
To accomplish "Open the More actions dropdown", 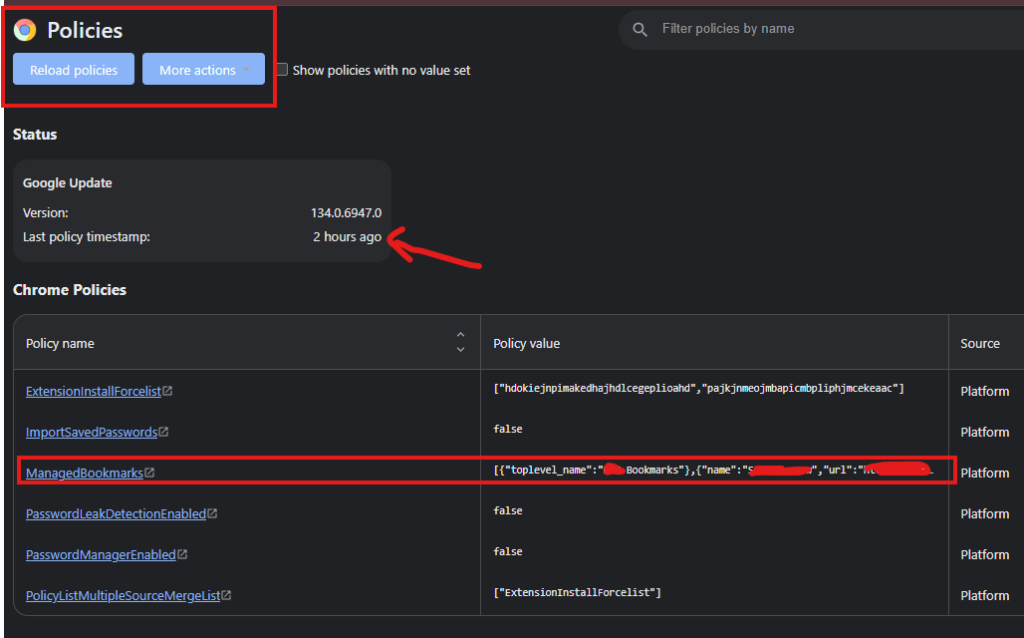I will pyautogui.click(x=203, y=69).
